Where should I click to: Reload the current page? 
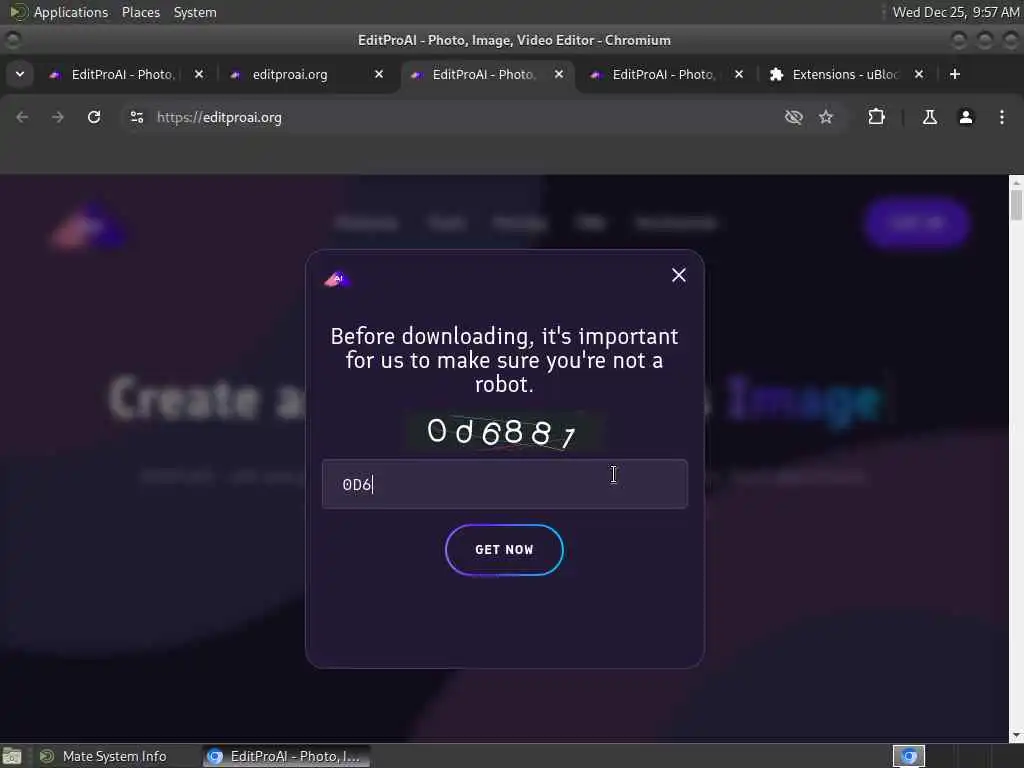[94, 117]
